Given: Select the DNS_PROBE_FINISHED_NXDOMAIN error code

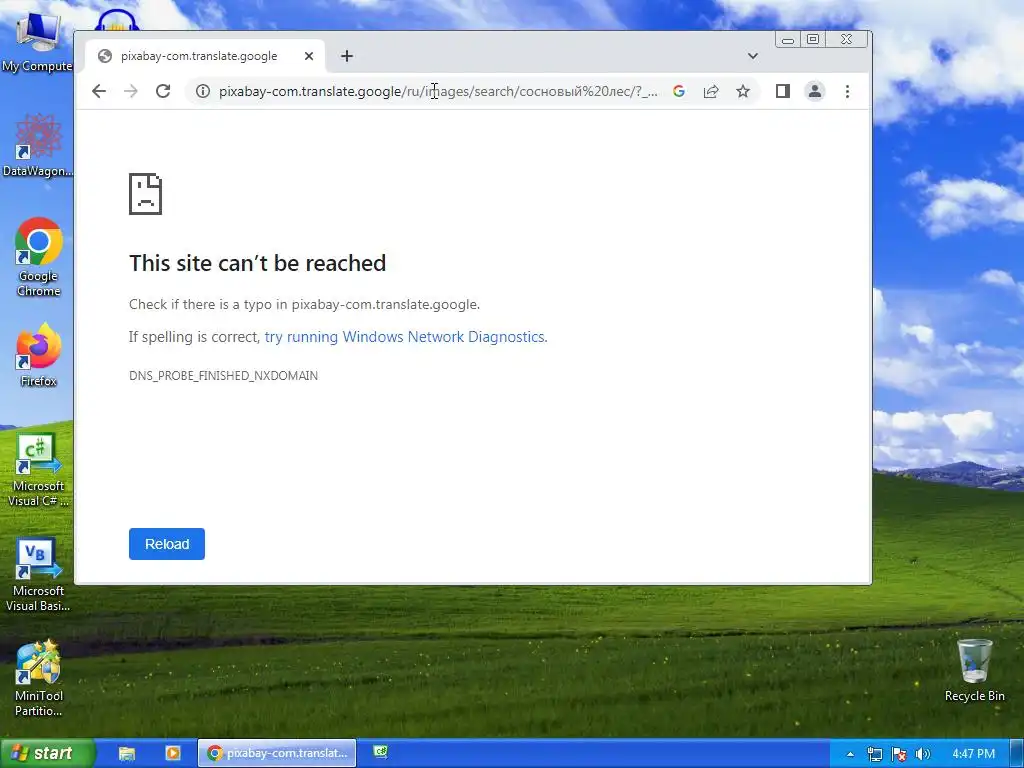Looking at the screenshot, I should [223, 376].
